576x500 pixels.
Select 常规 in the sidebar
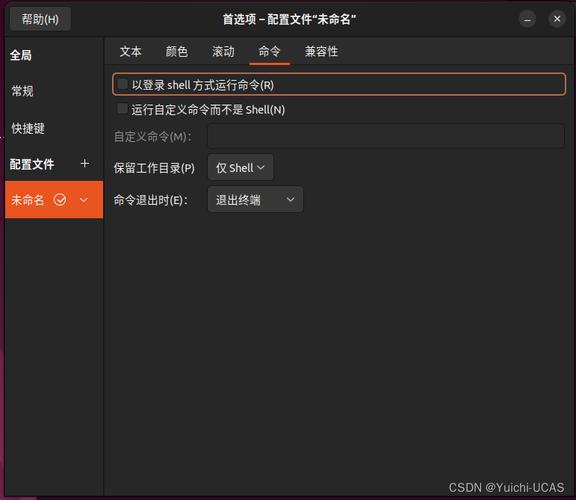[22, 91]
